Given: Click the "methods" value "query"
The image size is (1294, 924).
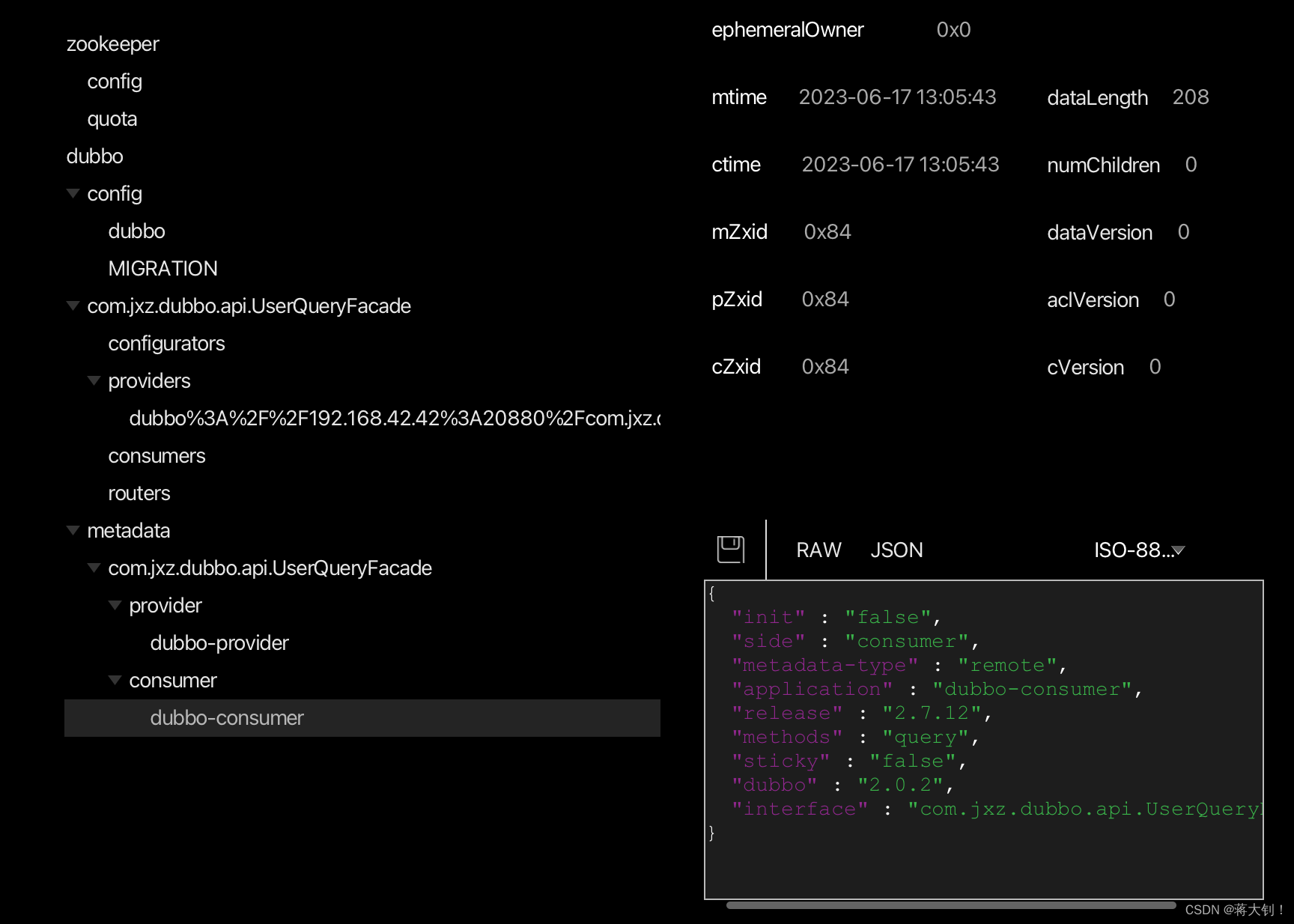Looking at the screenshot, I should point(926,737).
